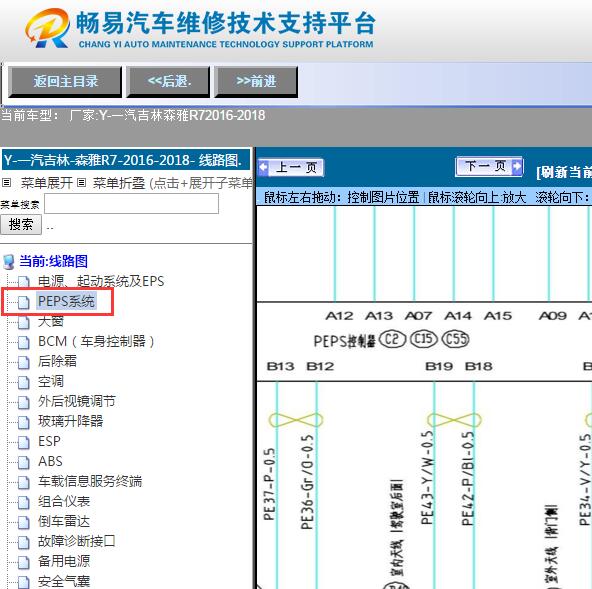This screenshot has width=592, height=589.
Task: Open the 空调 tree item
Action: tap(51, 381)
